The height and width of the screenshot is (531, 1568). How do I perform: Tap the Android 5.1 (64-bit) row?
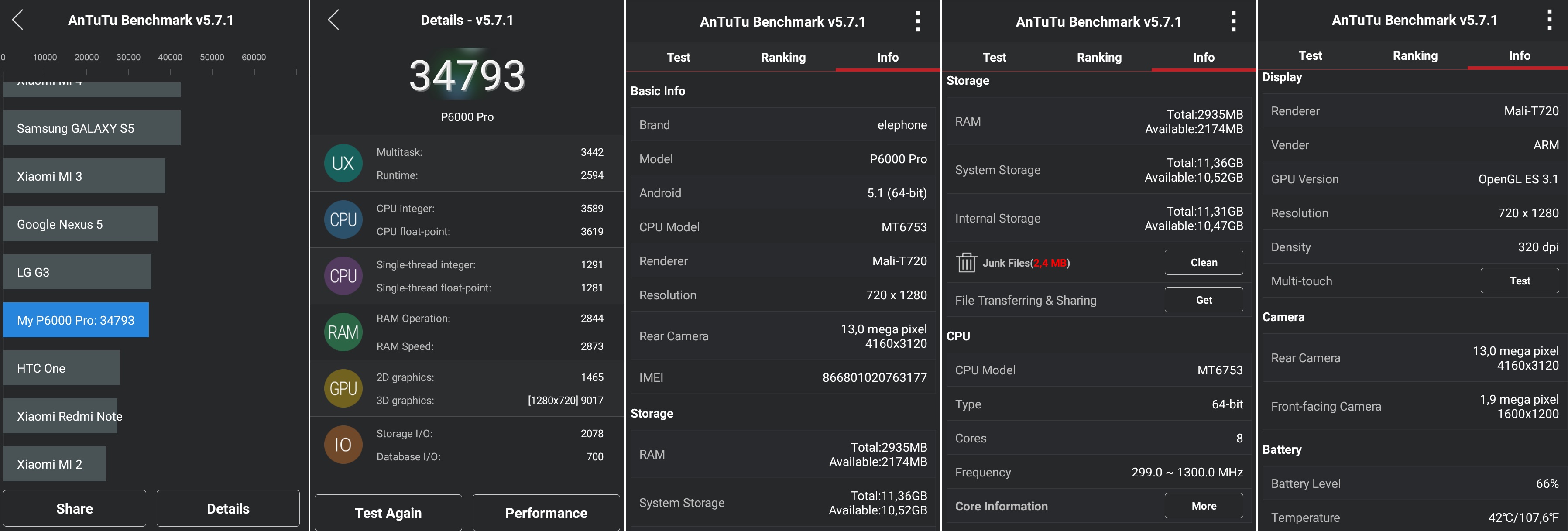(x=783, y=193)
